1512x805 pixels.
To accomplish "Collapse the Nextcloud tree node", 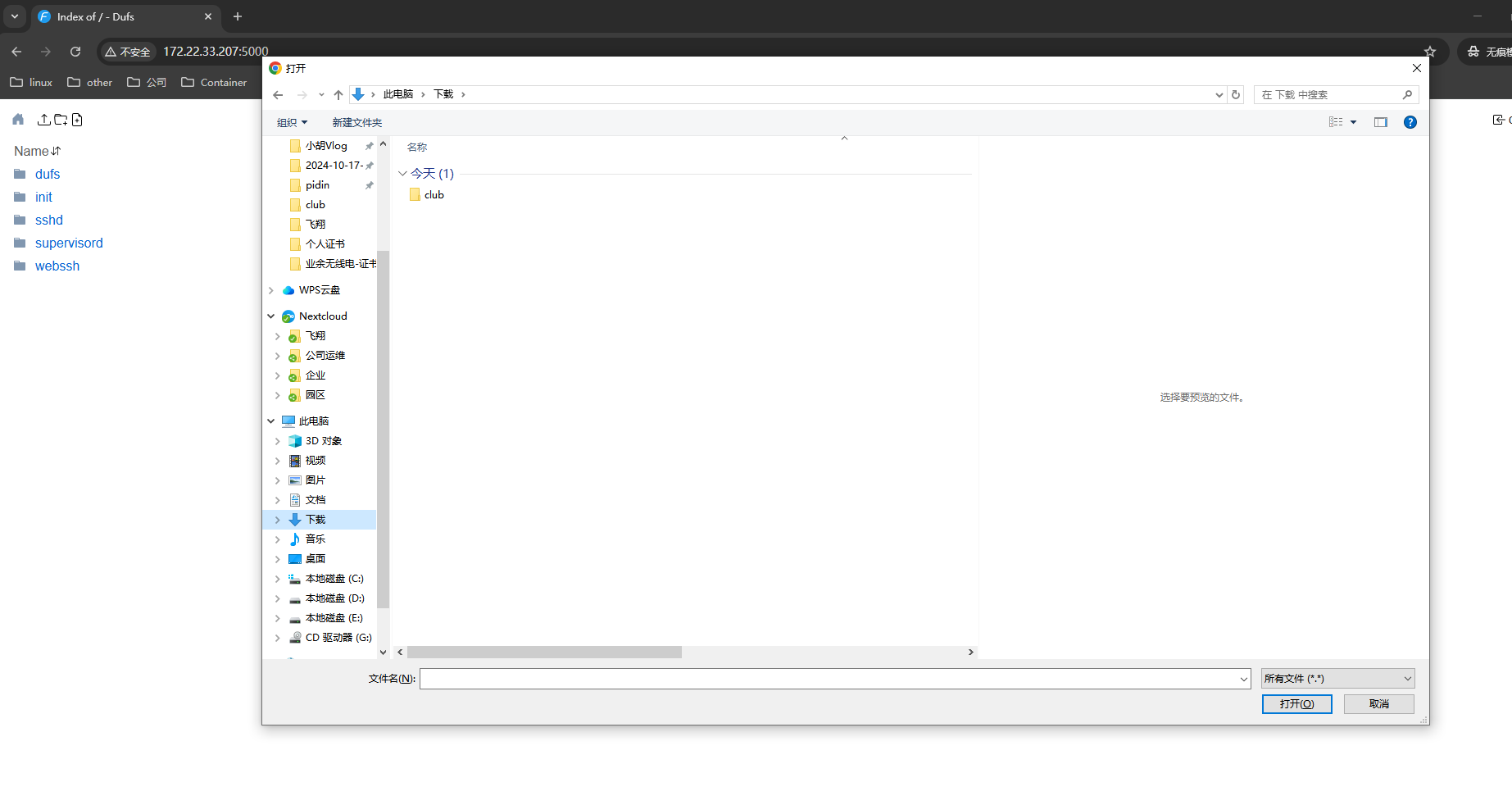I will click(x=271, y=316).
